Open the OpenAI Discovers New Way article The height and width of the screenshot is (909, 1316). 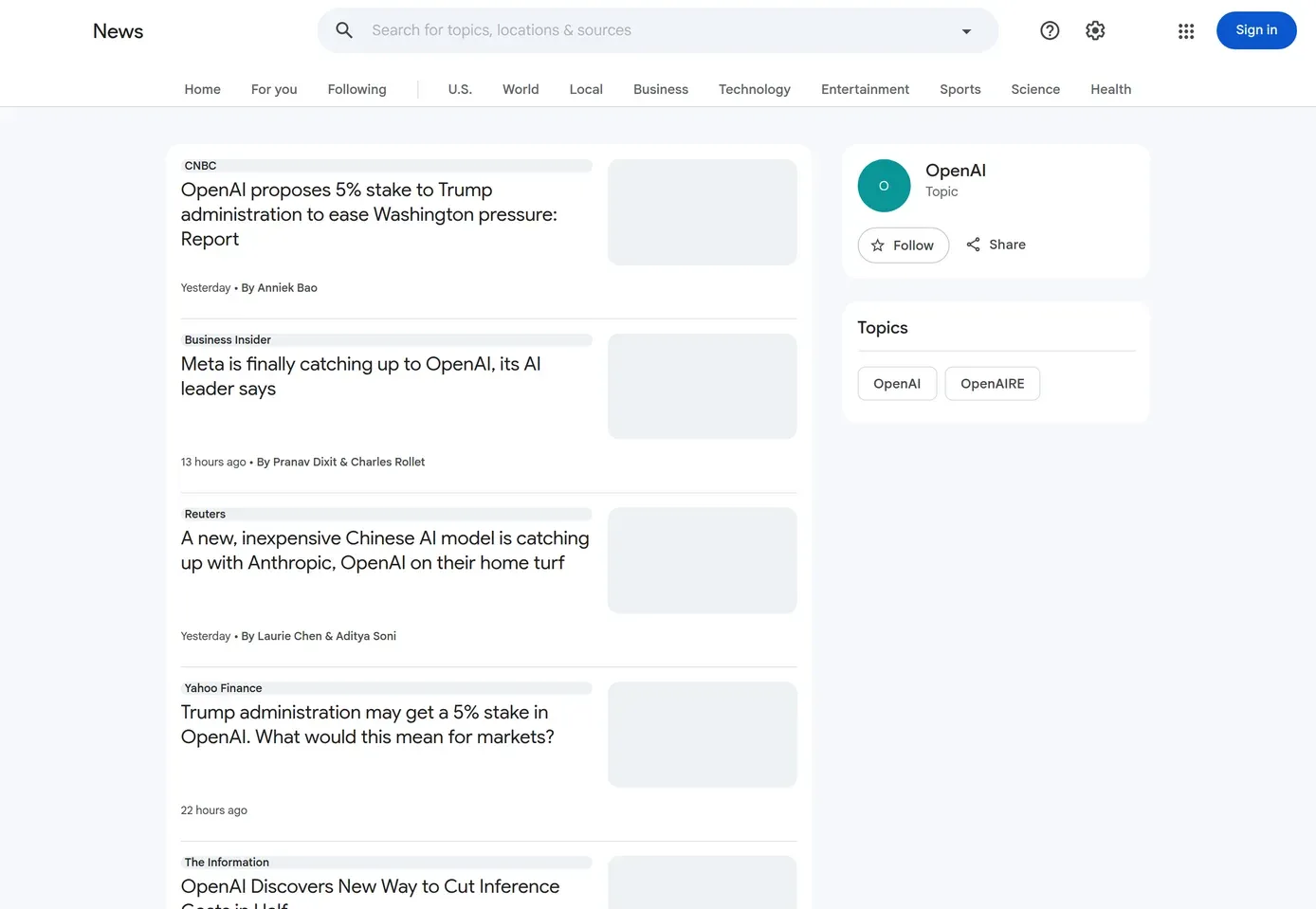[370, 894]
